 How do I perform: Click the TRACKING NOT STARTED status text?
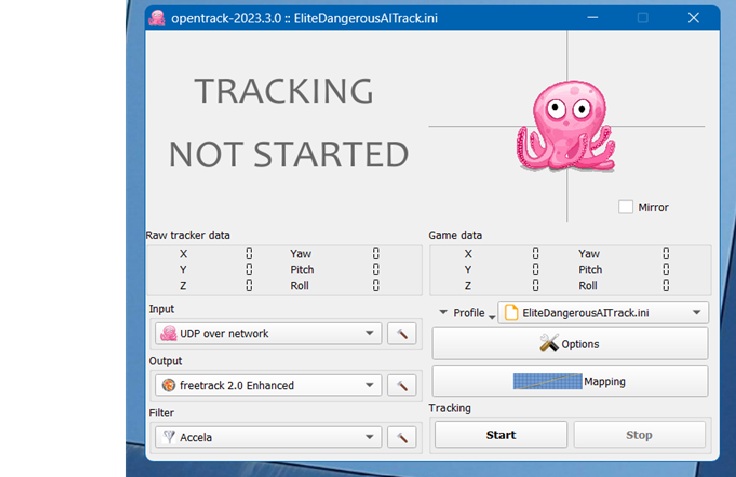(x=288, y=122)
